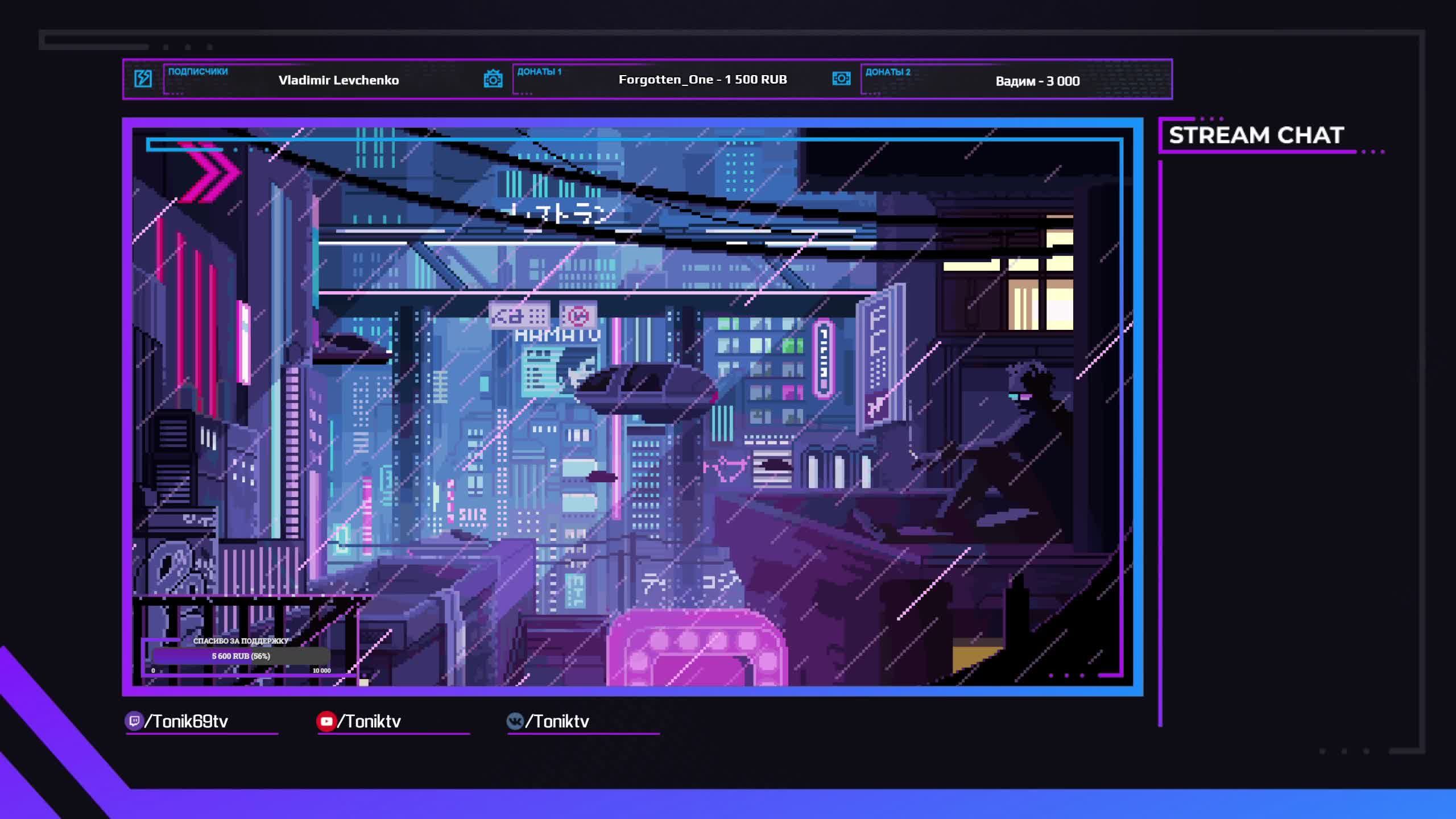
Task: Click the STREAM CHAT header
Action: pos(1256,135)
